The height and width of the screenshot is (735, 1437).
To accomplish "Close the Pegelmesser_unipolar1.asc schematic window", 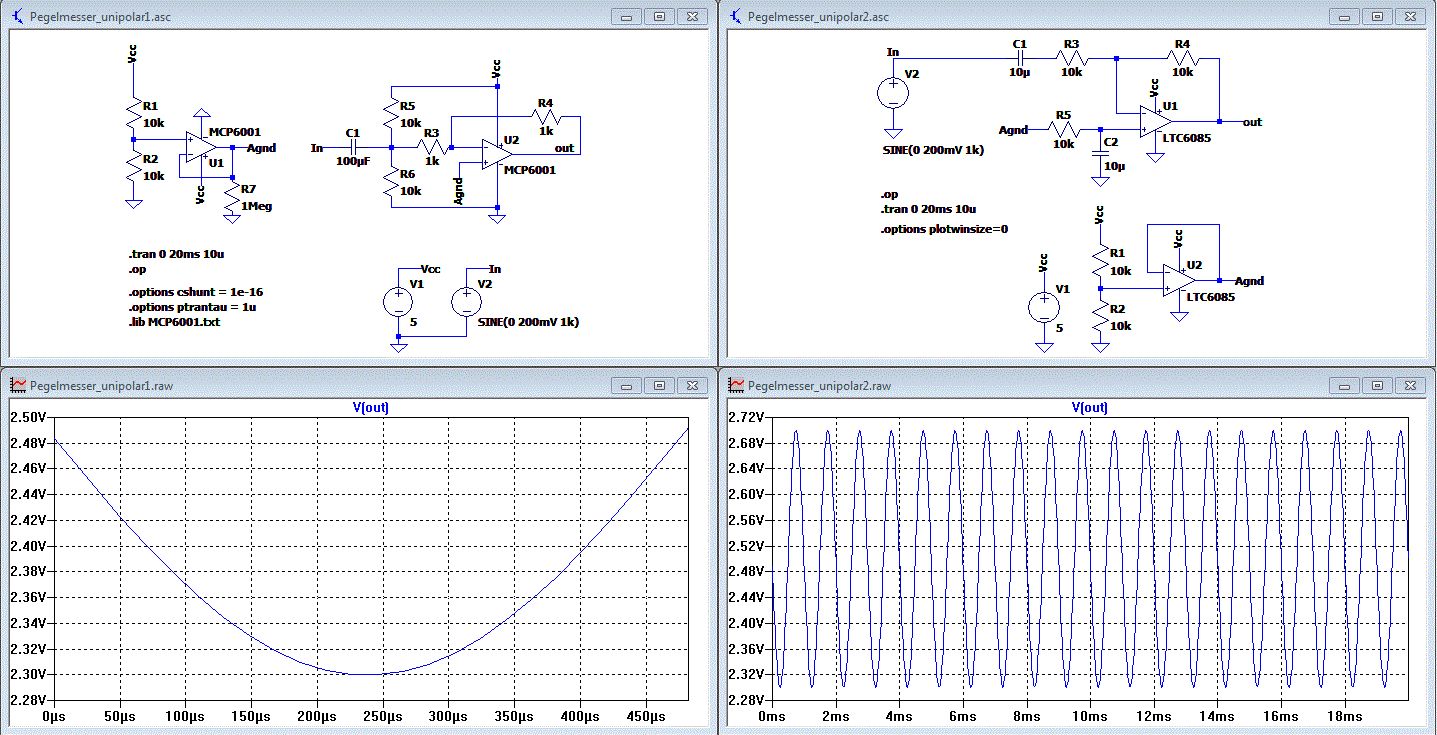I will click(x=692, y=17).
